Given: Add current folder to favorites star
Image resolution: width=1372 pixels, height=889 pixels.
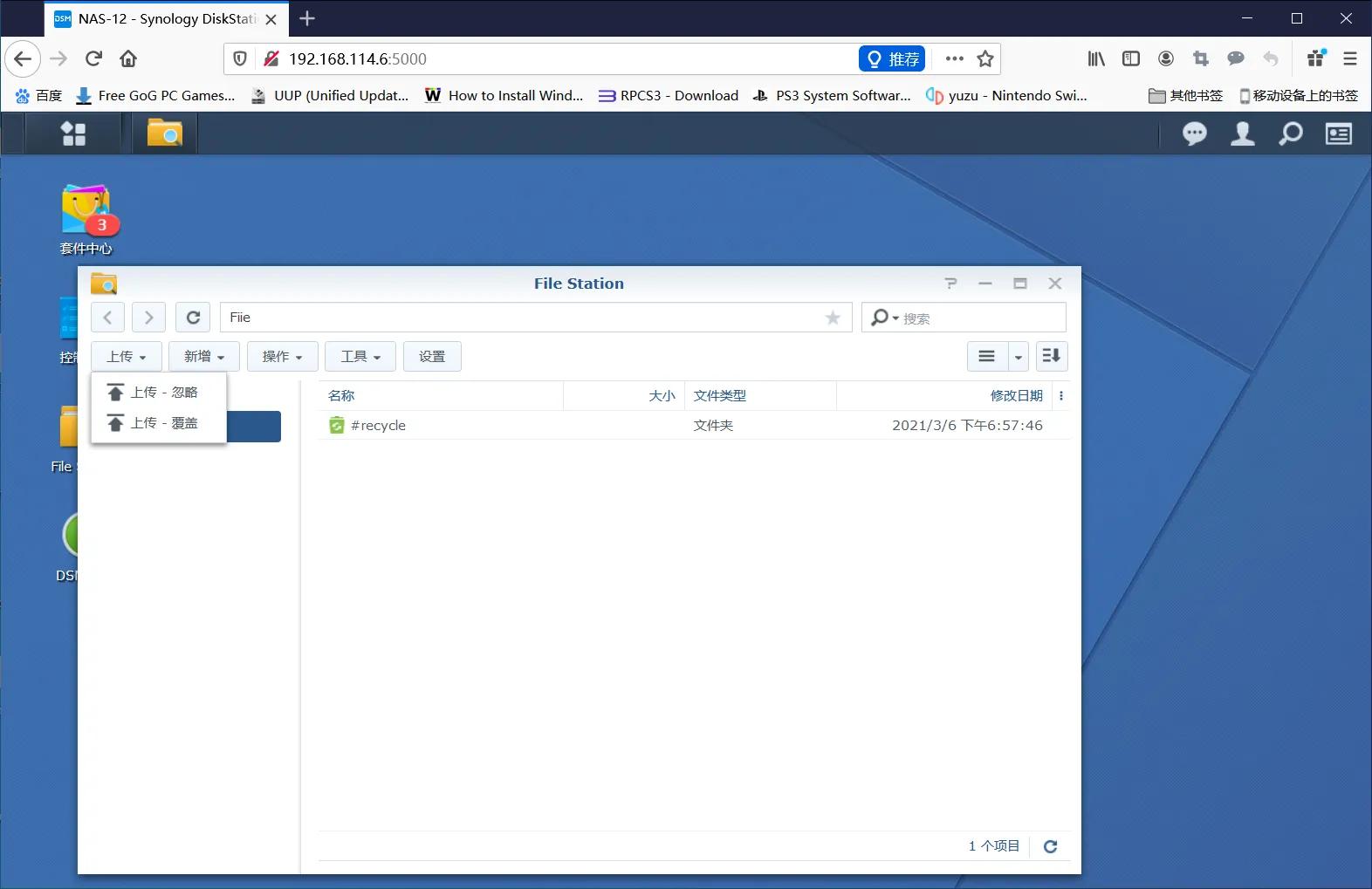Looking at the screenshot, I should [833, 318].
